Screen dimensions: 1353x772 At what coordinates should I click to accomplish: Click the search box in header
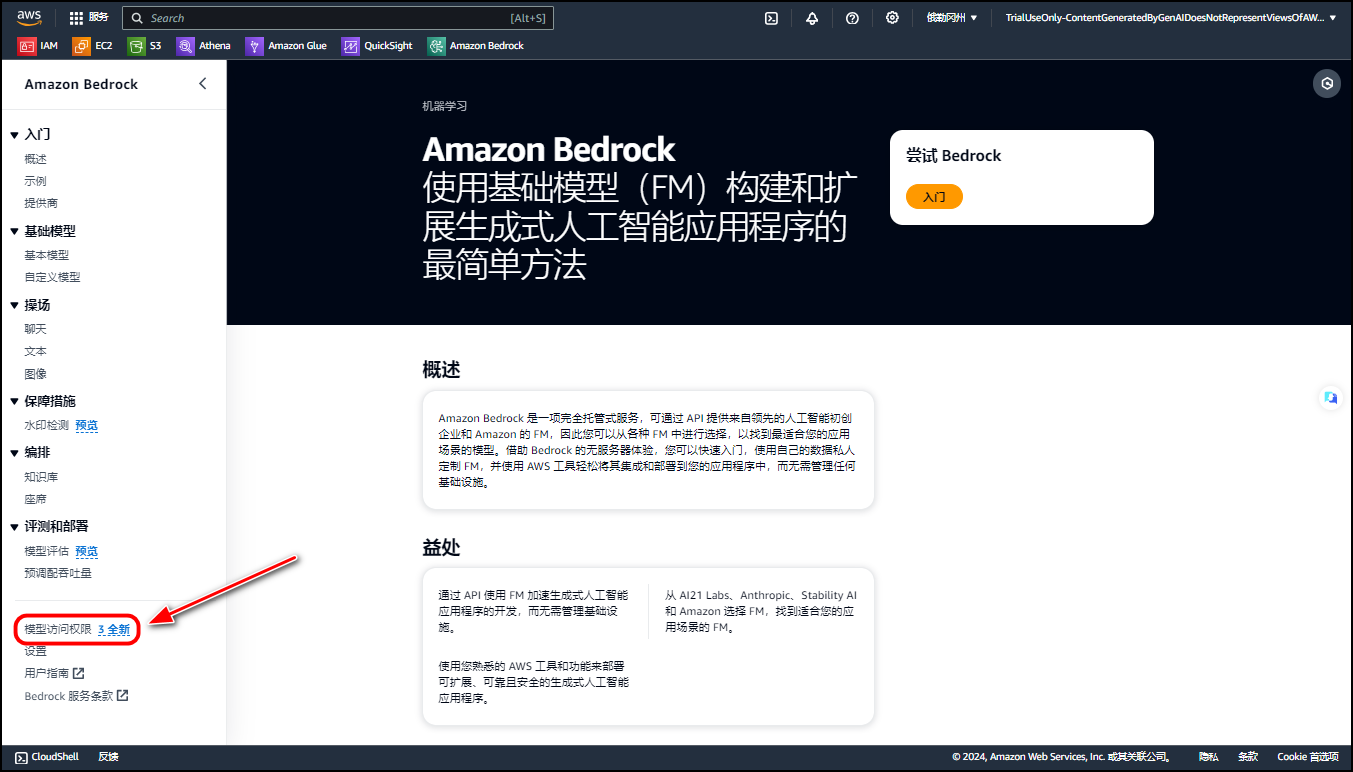tap(338, 18)
